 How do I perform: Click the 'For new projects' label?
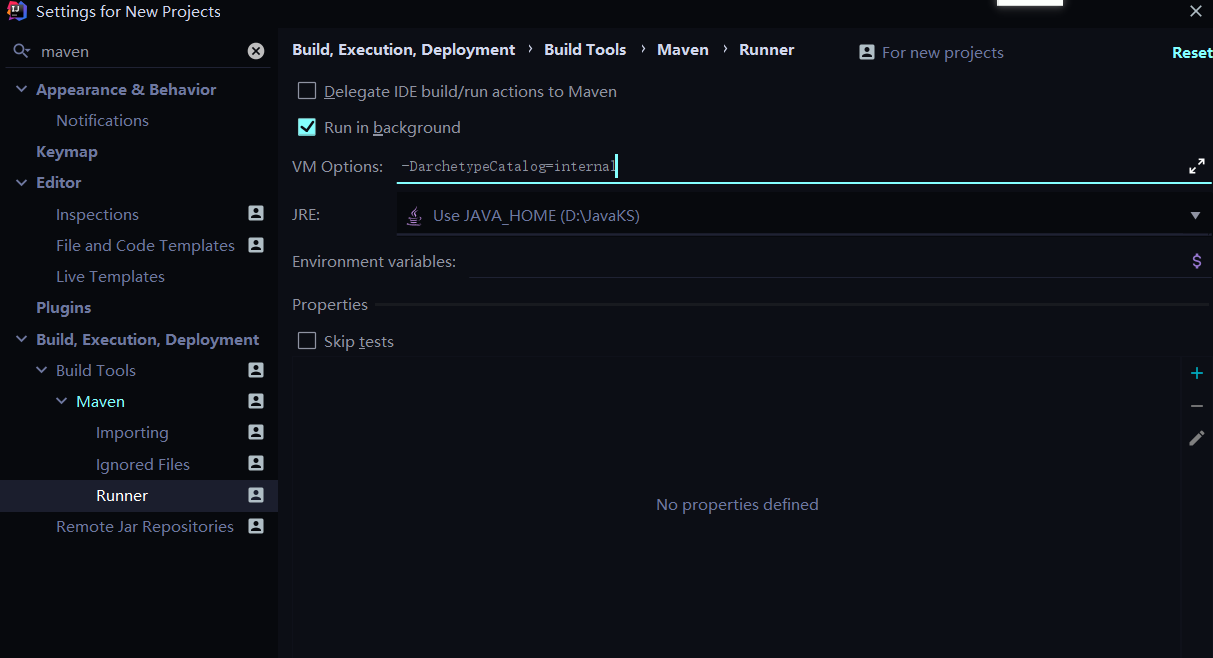point(943,52)
